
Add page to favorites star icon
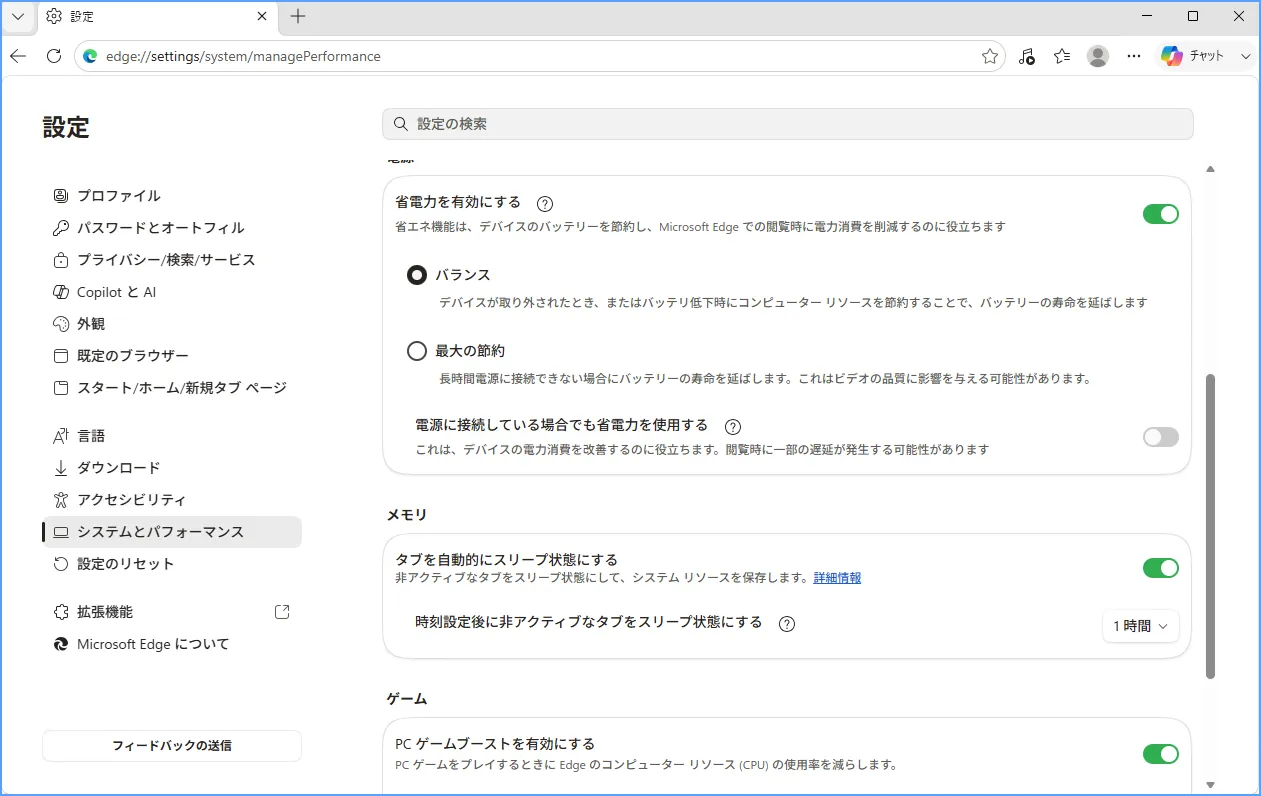[x=990, y=56]
